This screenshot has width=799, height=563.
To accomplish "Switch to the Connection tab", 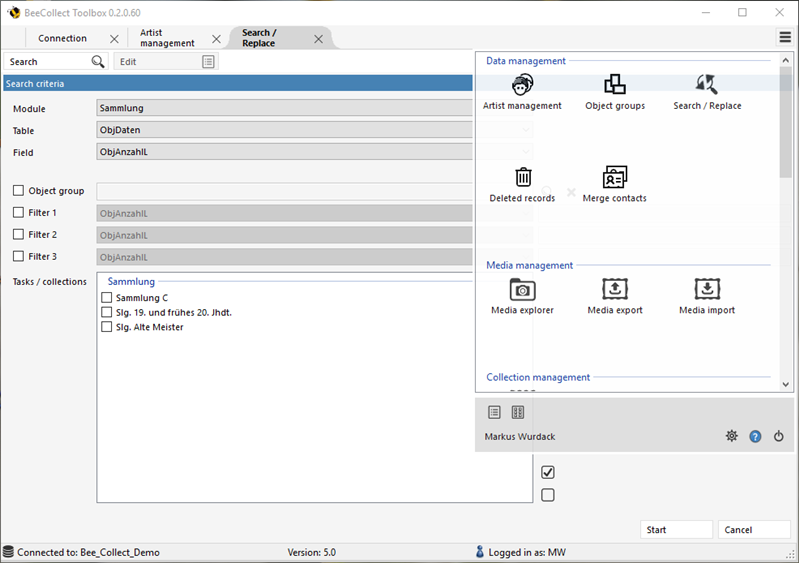I will point(62,38).
